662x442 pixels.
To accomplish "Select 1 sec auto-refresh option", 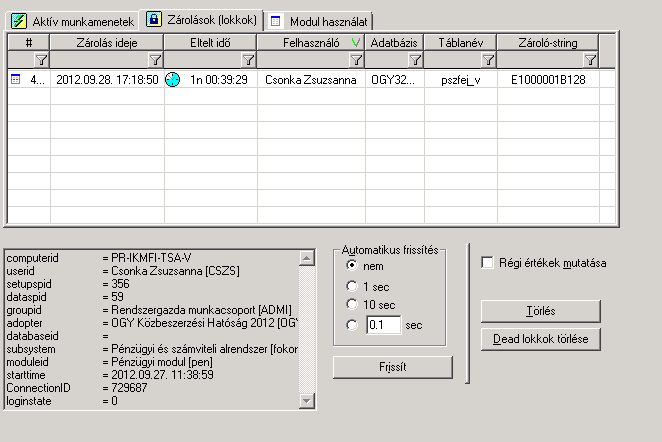I will click(352, 286).
